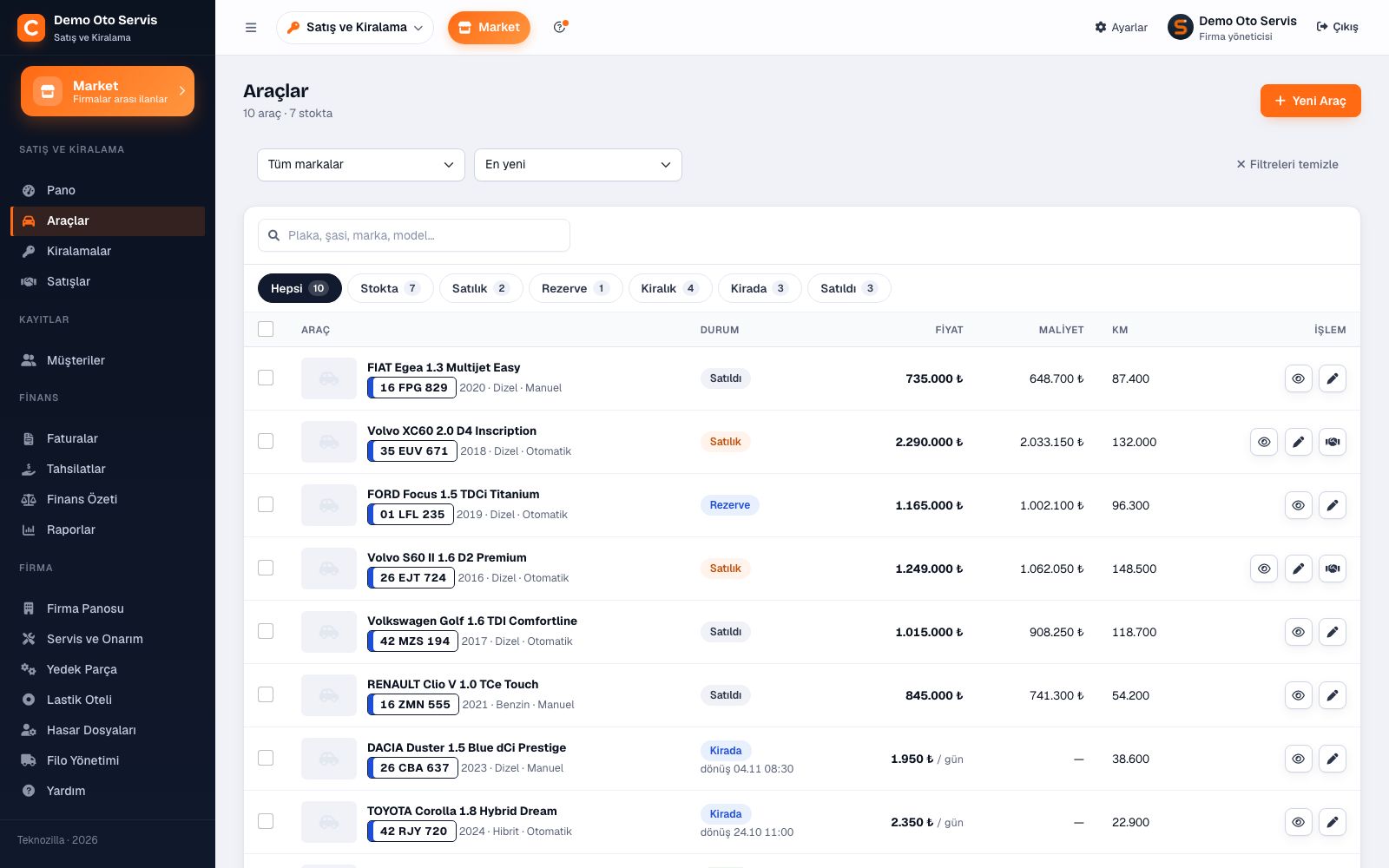Open the Market banner in the sidebar
This screenshot has width=1389, height=868.
point(108,91)
